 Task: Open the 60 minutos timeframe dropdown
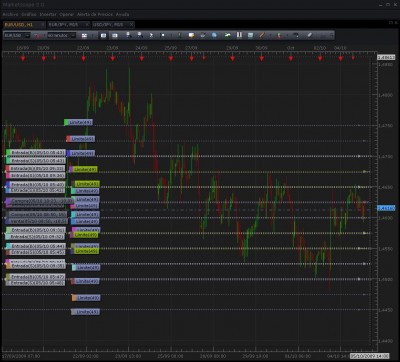click(61, 35)
